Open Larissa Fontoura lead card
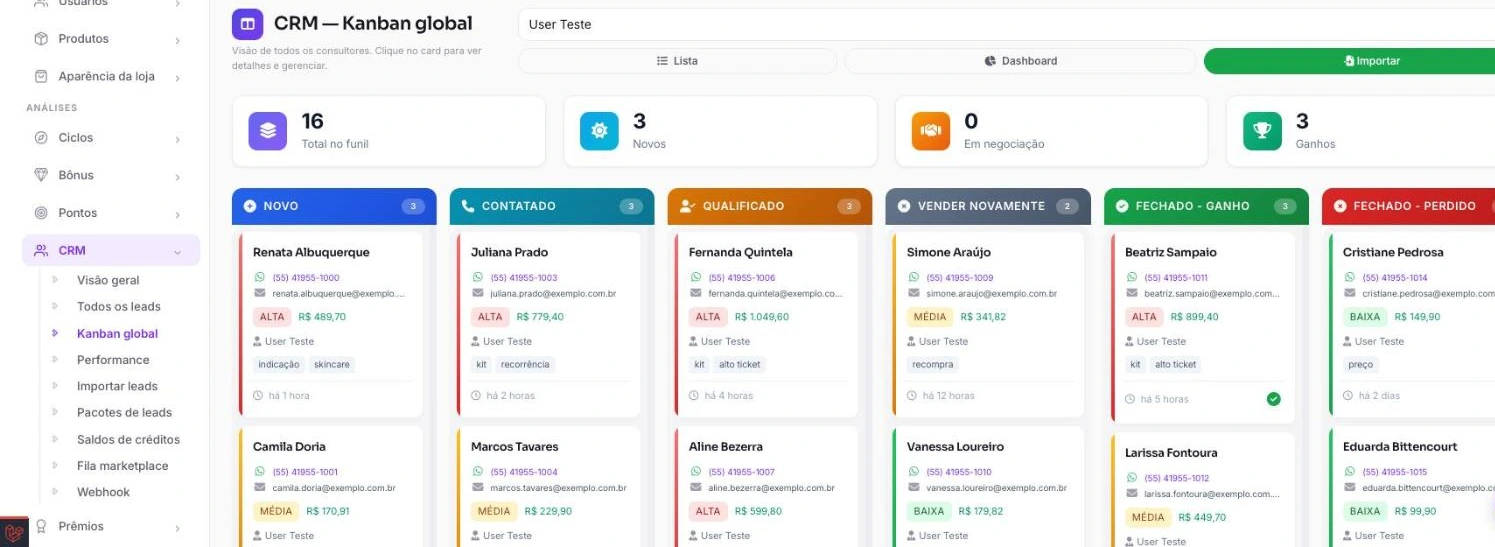Viewport: 1495px width, 547px height. coord(1203,490)
